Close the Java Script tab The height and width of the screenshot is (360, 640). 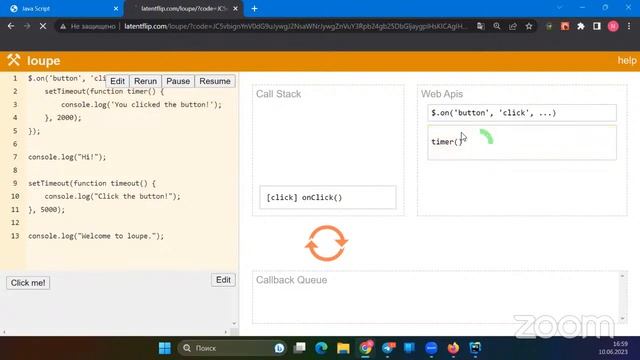116,9
